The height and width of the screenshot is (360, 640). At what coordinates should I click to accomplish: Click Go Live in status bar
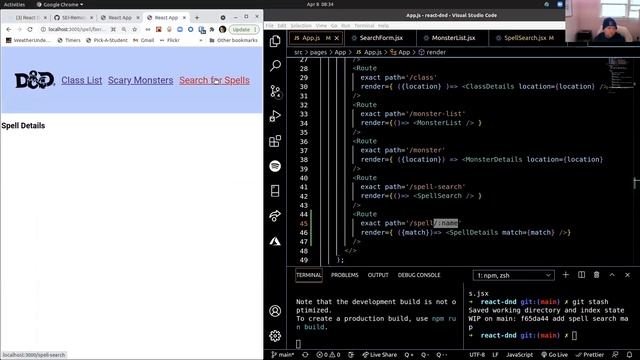[x=555, y=355]
